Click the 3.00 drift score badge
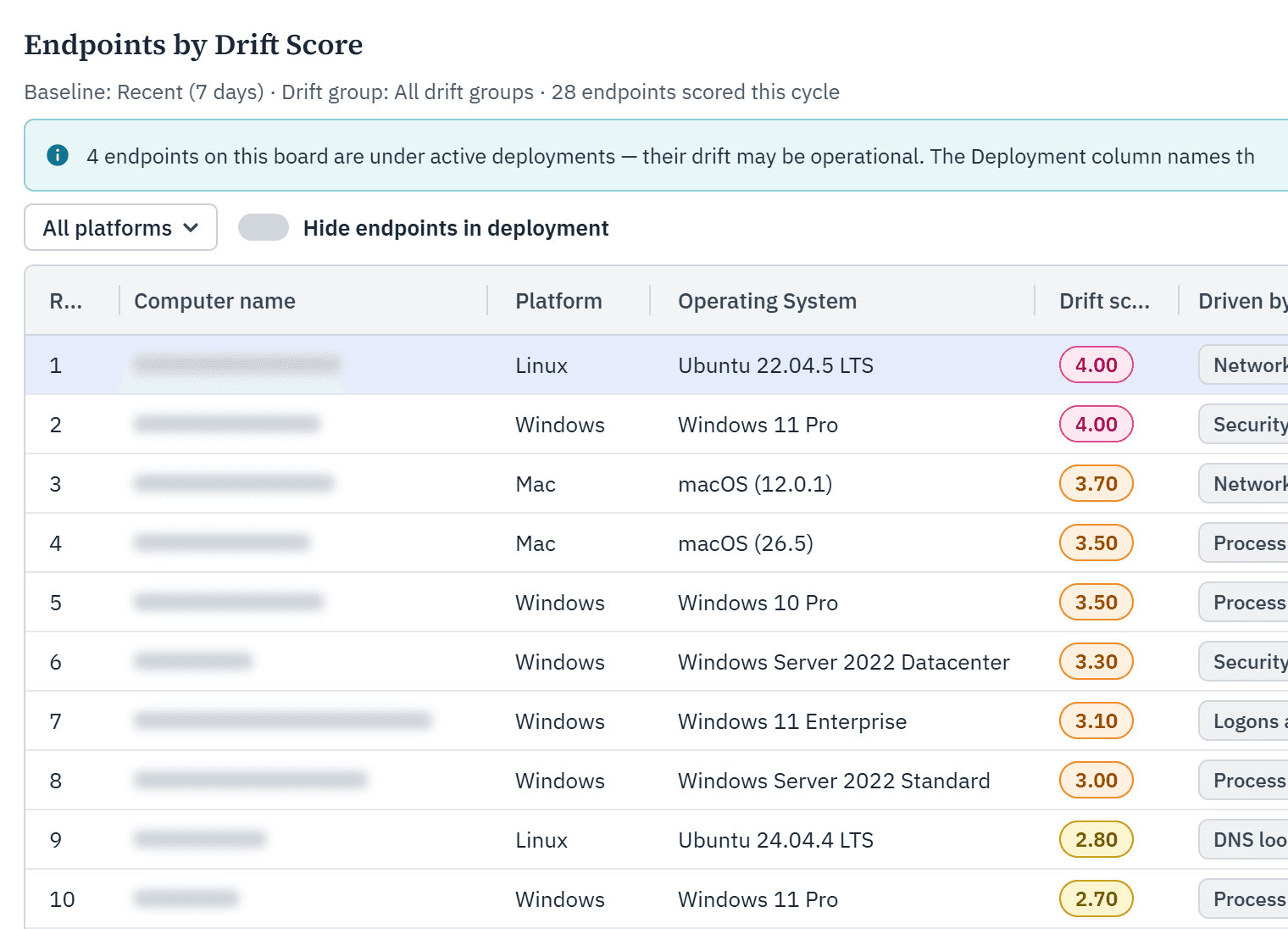Viewport: 1288px width, 929px height. click(x=1096, y=780)
